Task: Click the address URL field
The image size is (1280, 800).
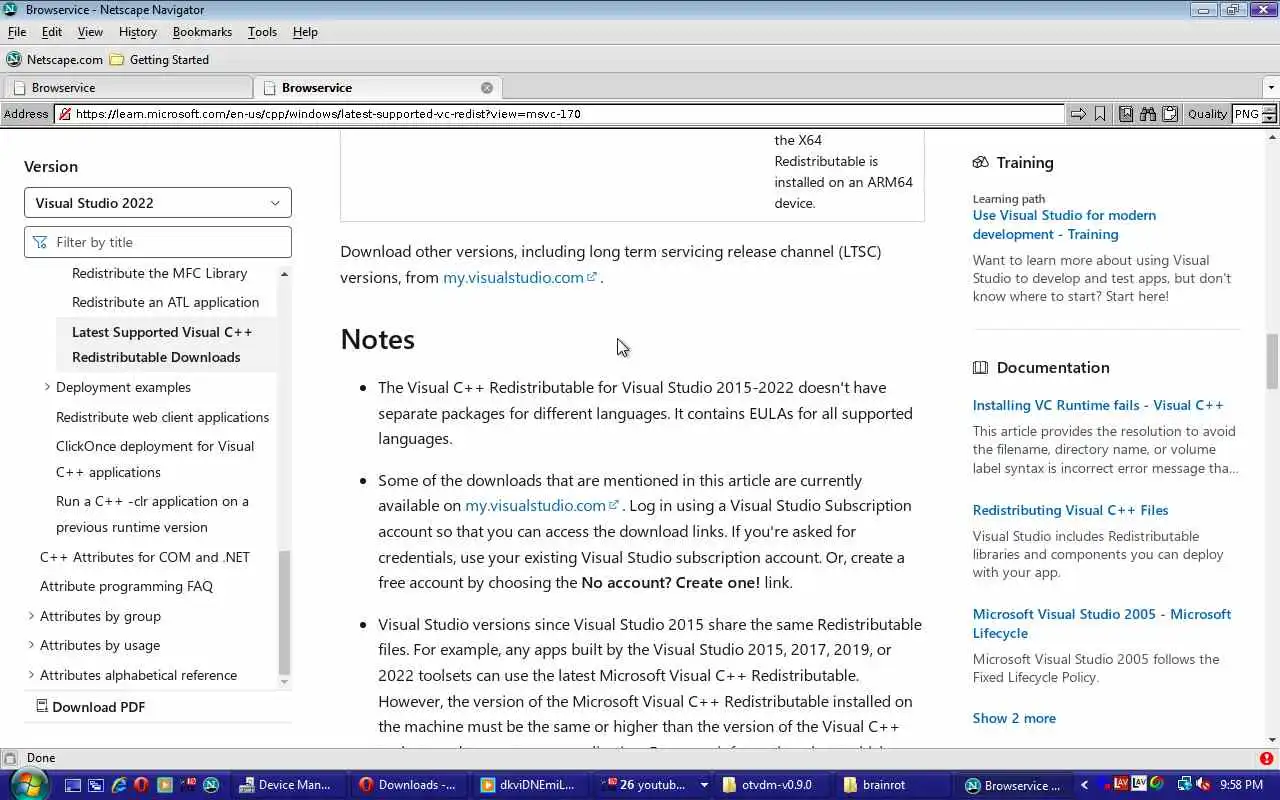Action: pyautogui.click(x=560, y=114)
